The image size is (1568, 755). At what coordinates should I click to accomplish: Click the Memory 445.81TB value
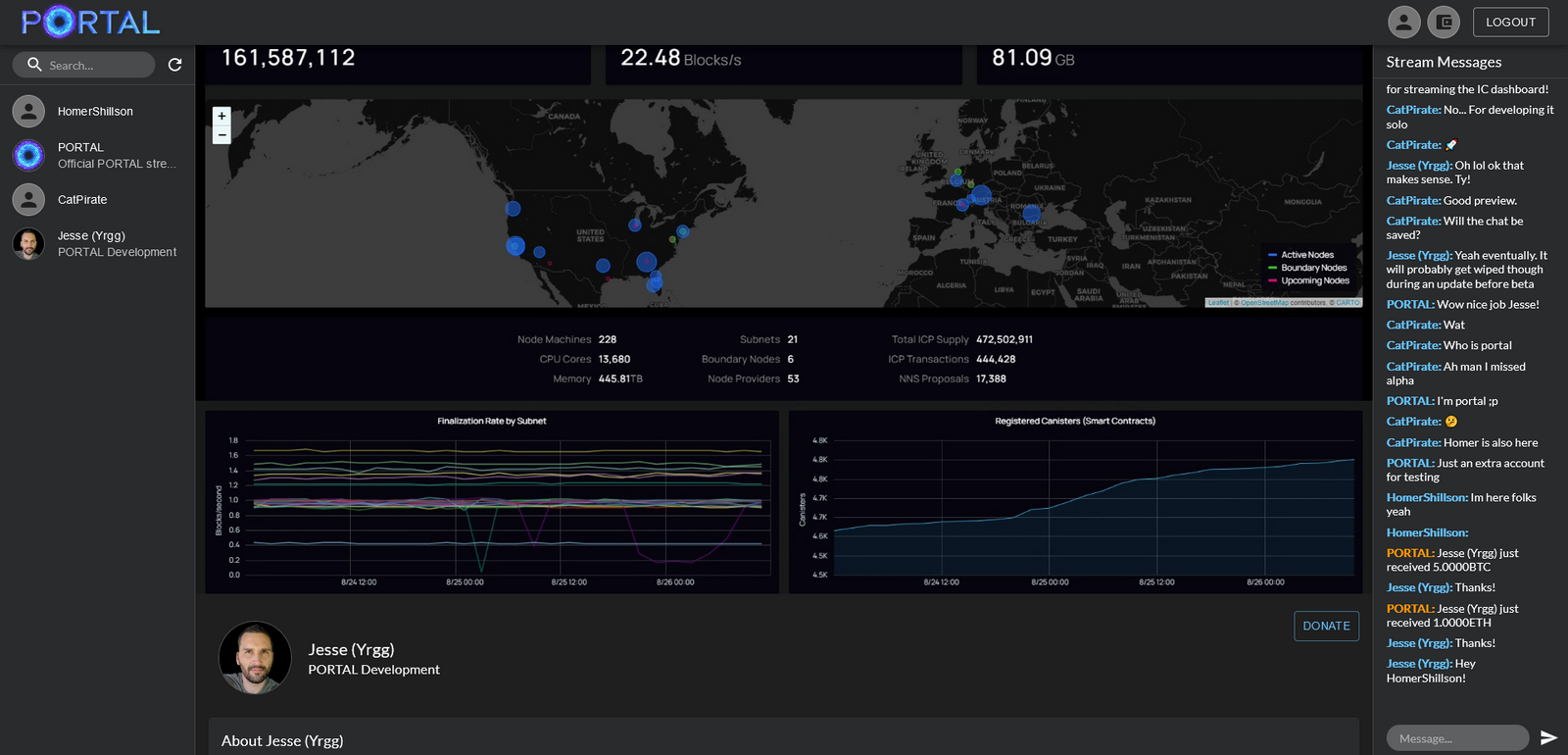coord(620,378)
